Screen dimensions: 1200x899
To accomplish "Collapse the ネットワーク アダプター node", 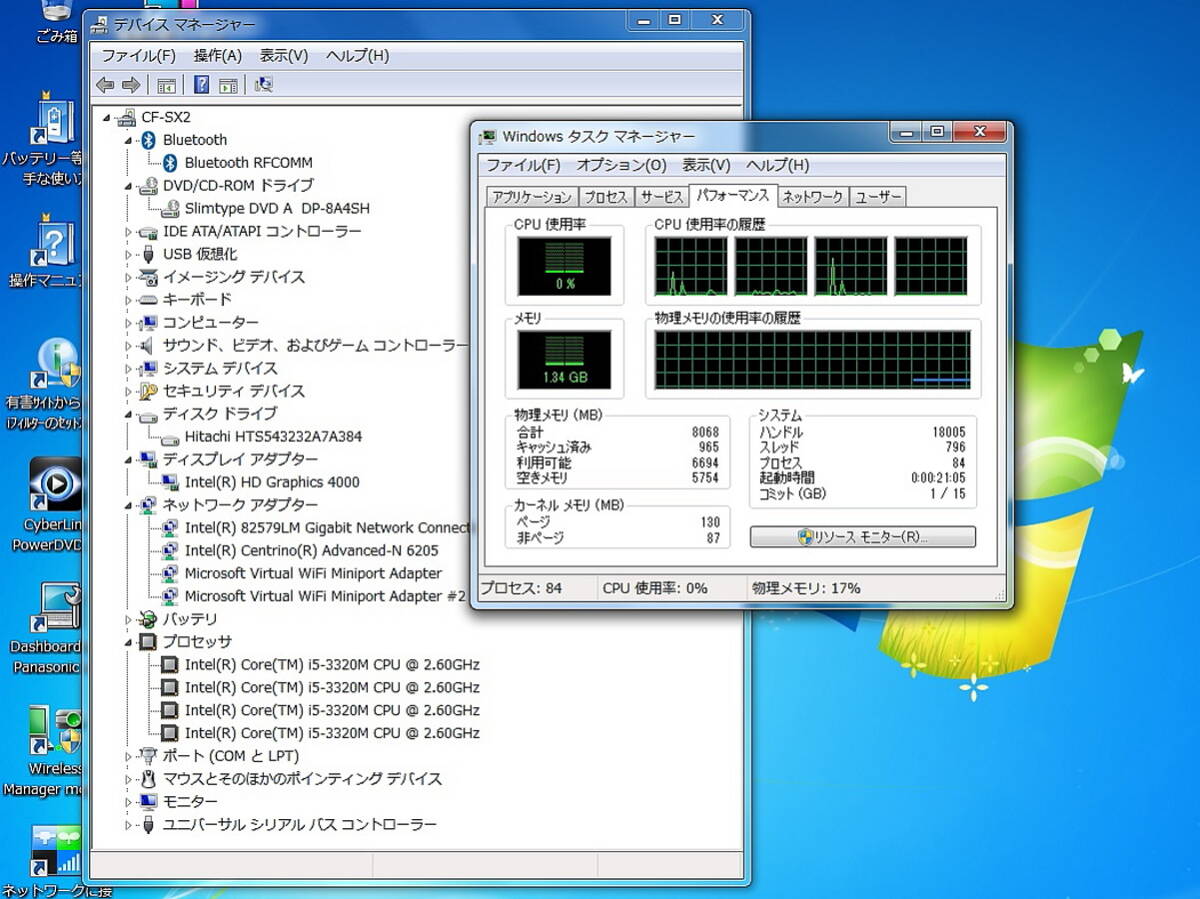I will (128, 505).
